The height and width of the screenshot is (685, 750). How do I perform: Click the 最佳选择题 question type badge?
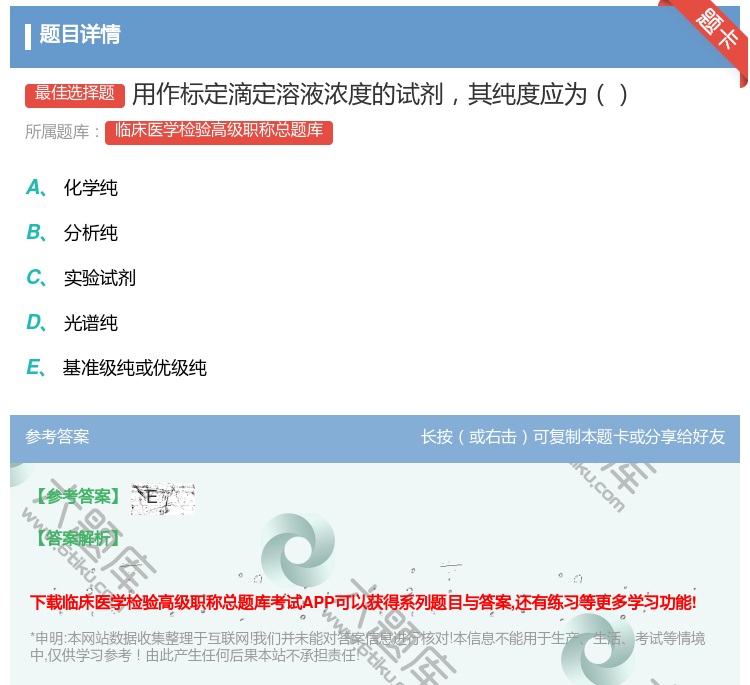point(75,94)
